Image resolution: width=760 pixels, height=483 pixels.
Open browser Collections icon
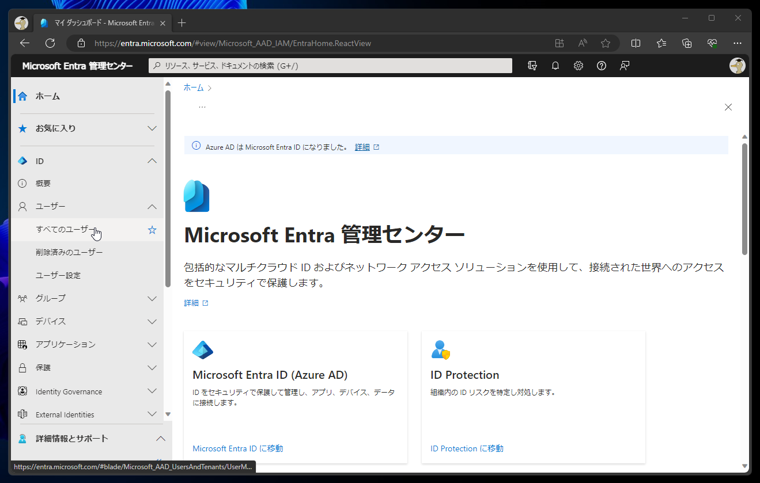pos(687,43)
